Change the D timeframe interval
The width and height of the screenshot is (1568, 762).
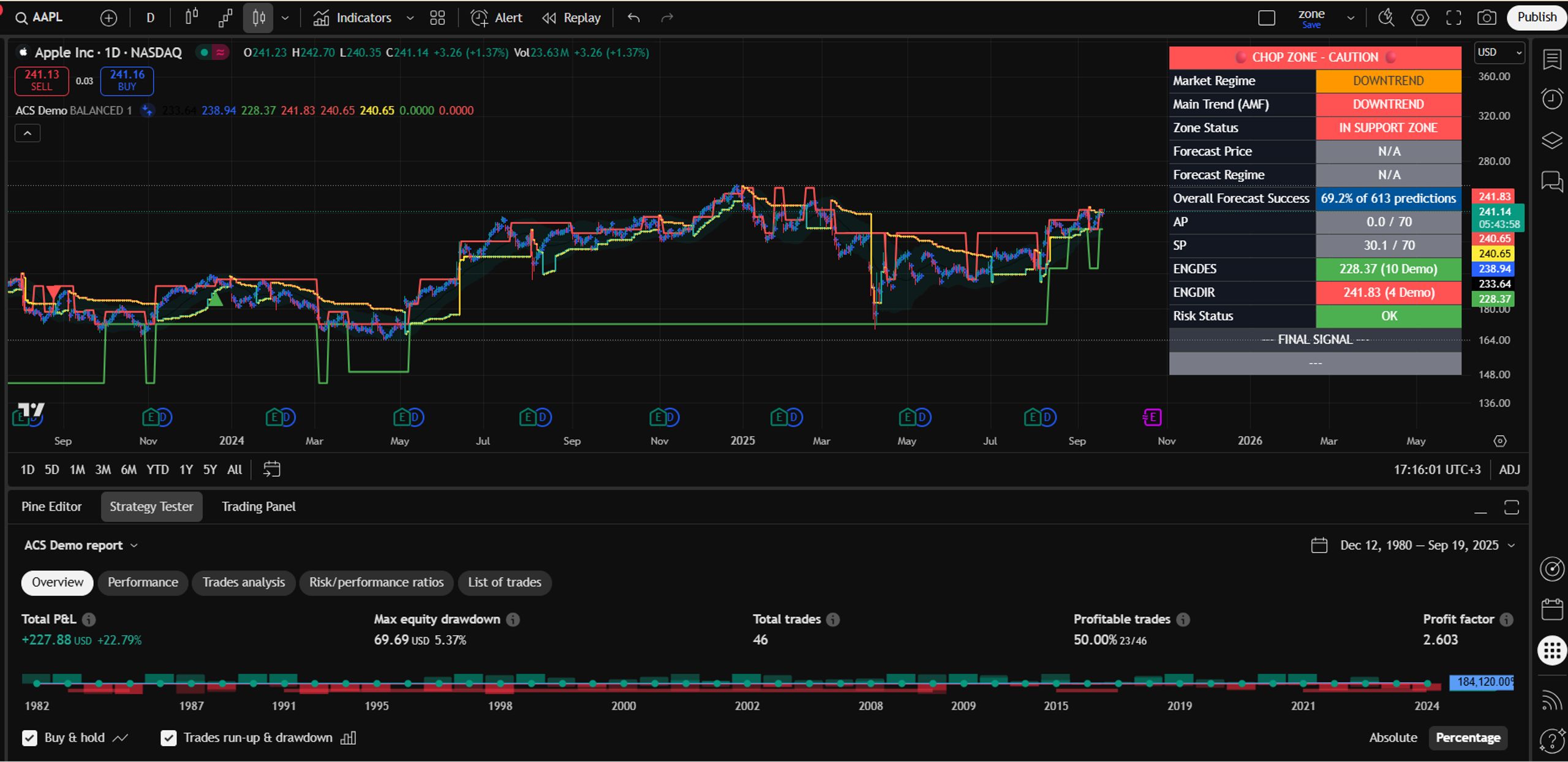(150, 18)
